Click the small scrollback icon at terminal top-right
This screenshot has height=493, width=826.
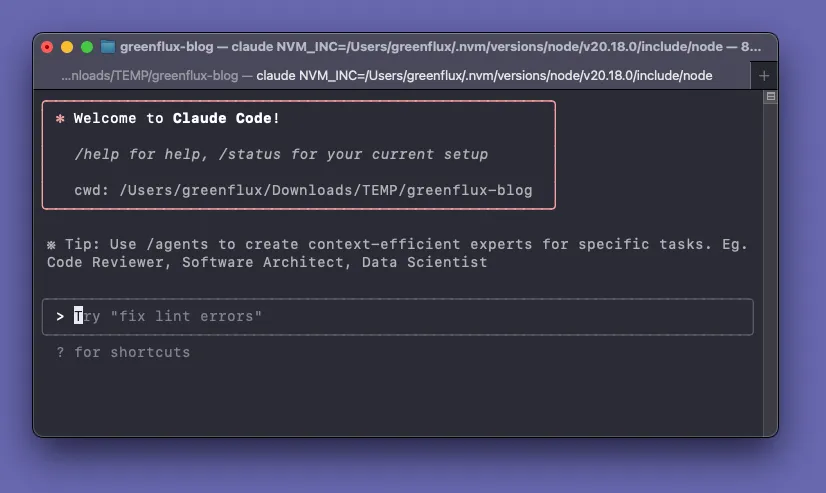[770, 97]
